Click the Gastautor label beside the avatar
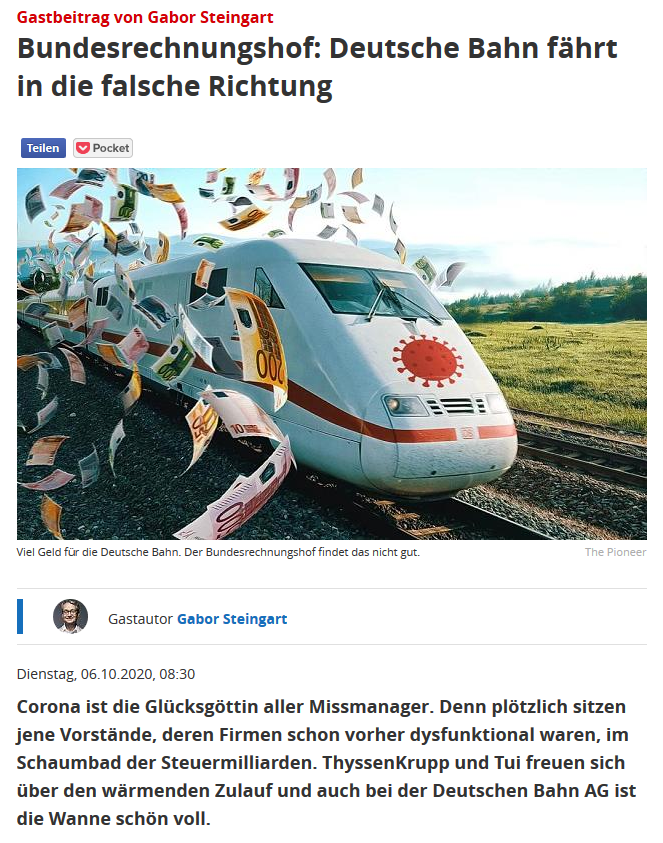The width and height of the screenshot is (663, 843). [140, 619]
